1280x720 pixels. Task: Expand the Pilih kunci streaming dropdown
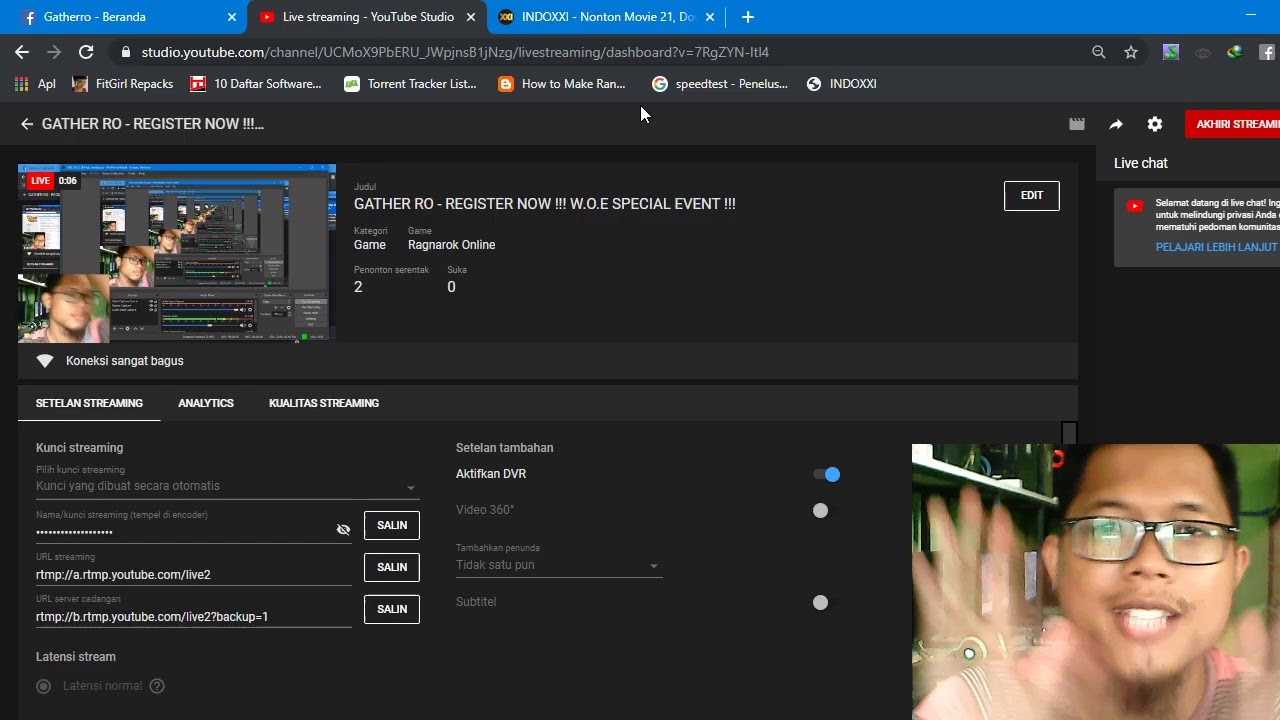point(227,486)
